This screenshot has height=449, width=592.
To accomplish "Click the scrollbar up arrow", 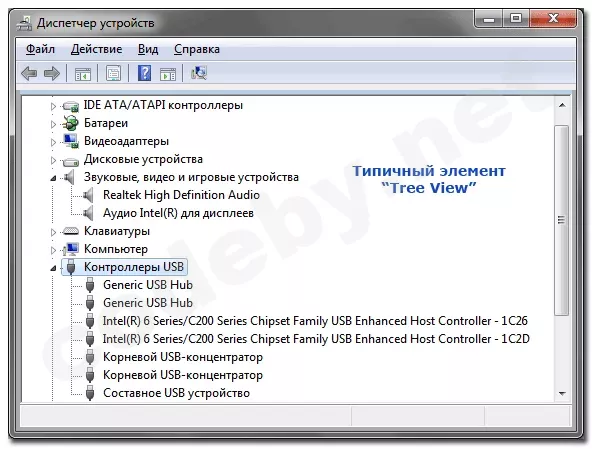I will [562, 105].
